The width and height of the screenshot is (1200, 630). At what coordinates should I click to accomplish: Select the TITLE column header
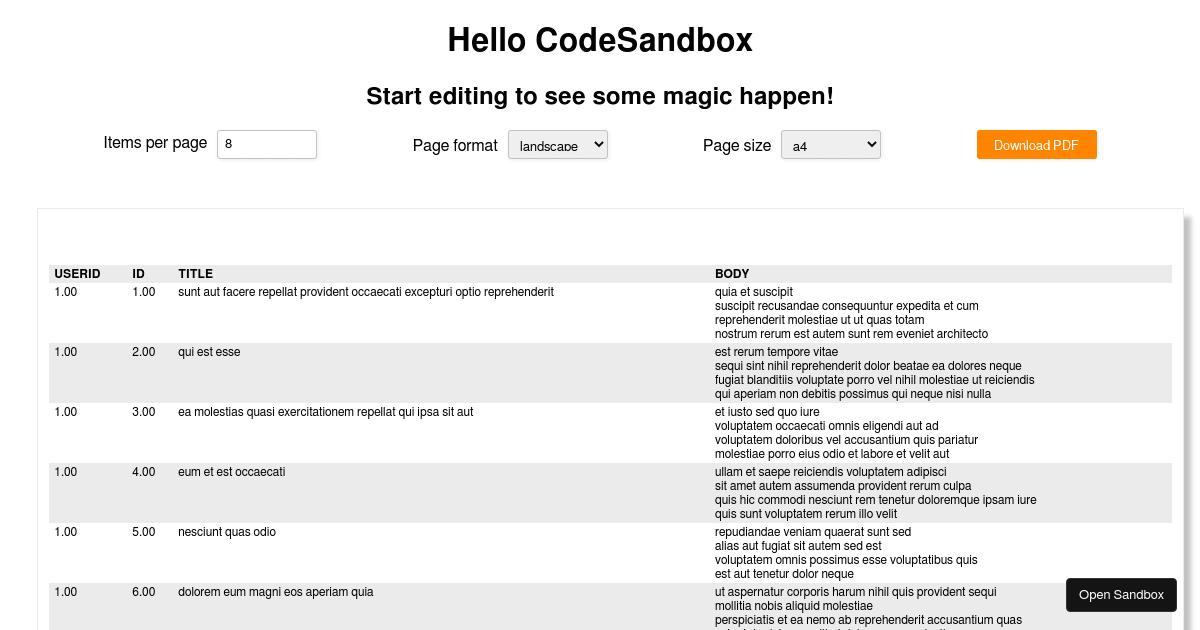(x=195, y=273)
